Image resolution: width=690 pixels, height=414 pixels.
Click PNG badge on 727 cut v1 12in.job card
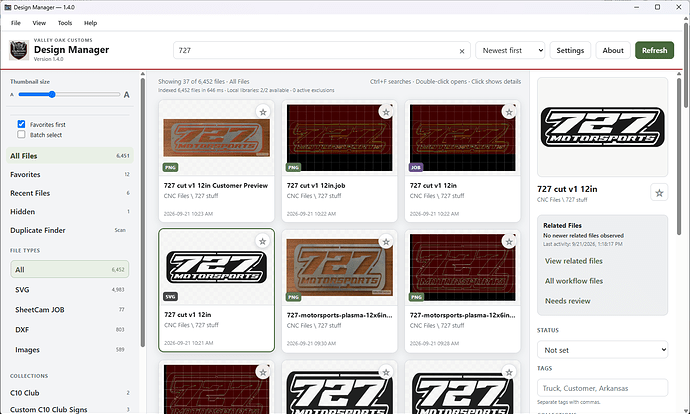point(294,167)
